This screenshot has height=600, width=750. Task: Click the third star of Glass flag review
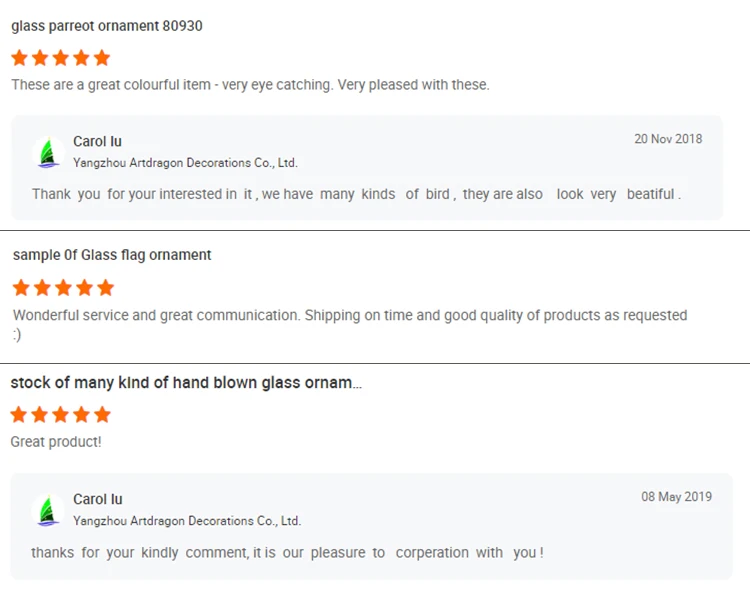[64, 288]
